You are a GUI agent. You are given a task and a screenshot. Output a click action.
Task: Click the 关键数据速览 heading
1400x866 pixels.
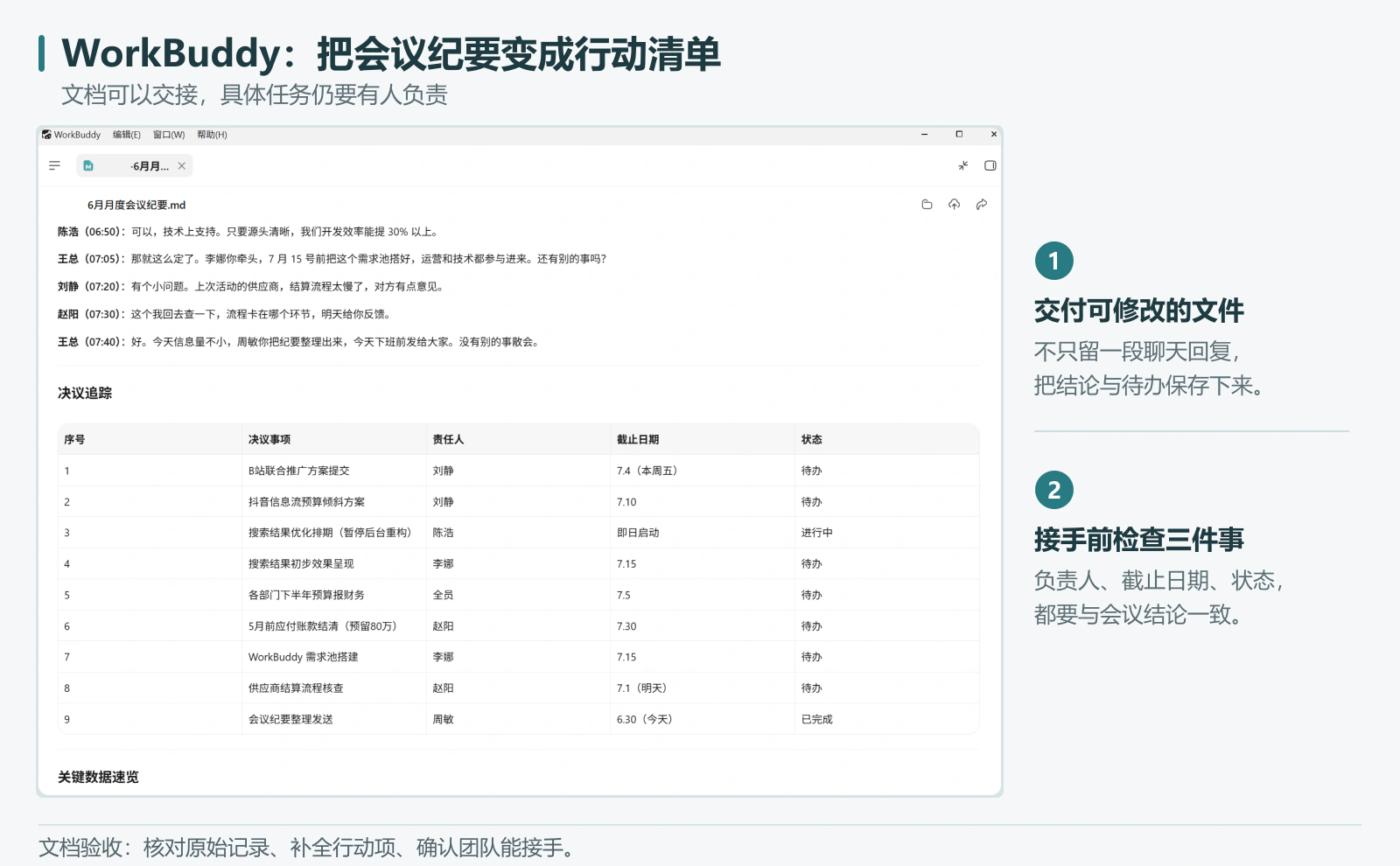pyautogui.click(x=98, y=777)
